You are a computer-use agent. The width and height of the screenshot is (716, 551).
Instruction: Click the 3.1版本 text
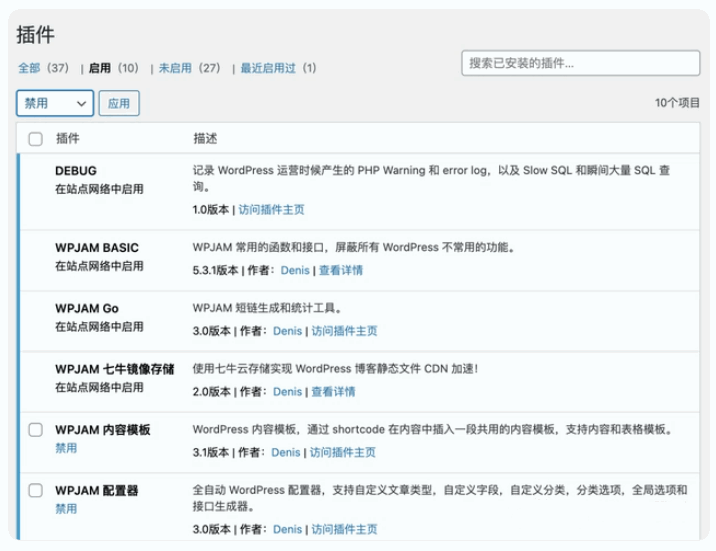click(211, 452)
